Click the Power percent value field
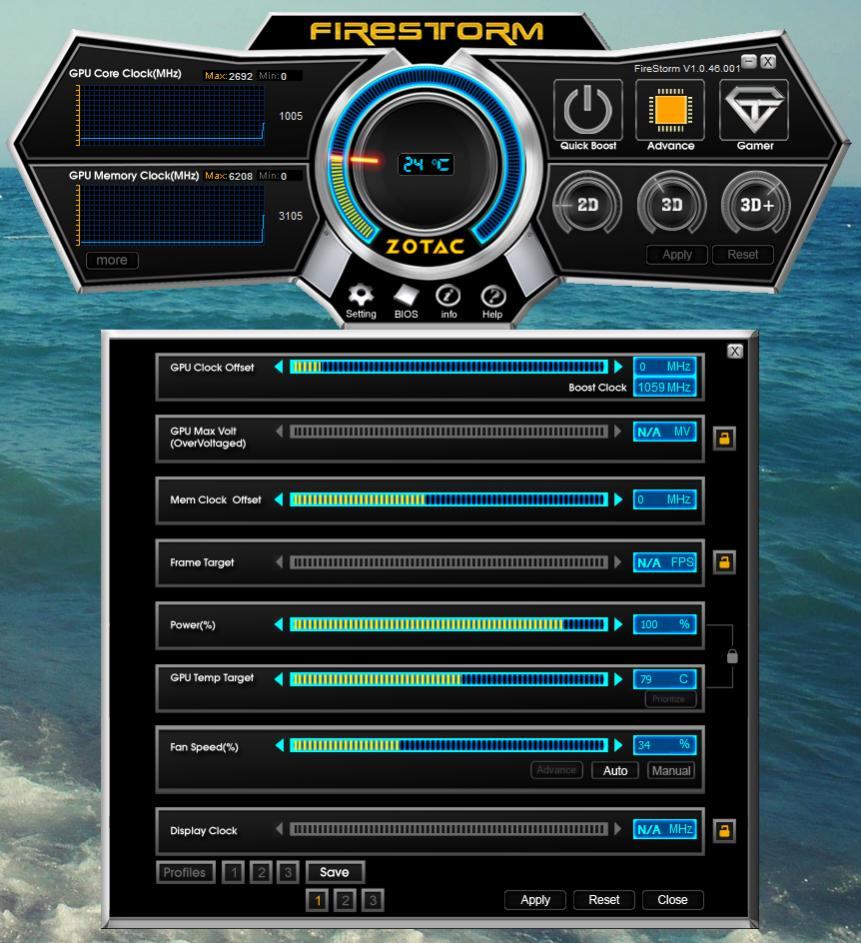Viewport: 861px width, 943px height. tap(664, 624)
